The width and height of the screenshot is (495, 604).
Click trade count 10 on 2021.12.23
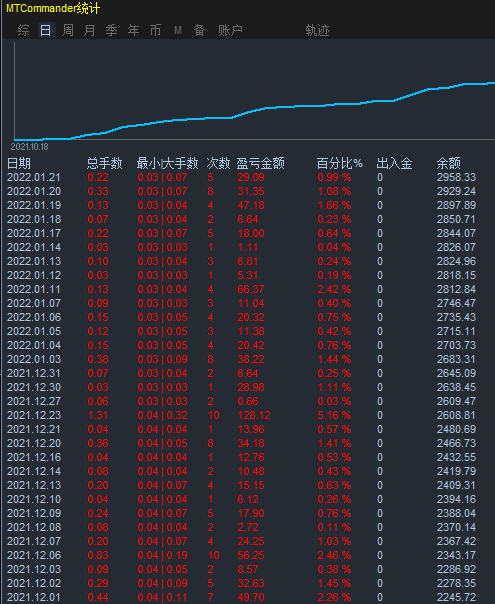point(213,415)
